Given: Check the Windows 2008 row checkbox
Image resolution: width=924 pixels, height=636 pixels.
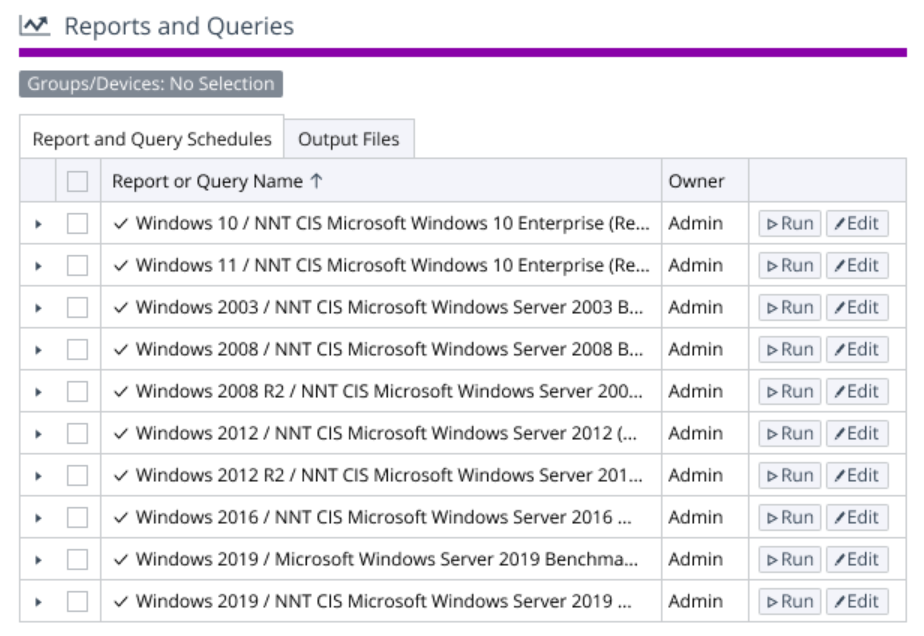Looking at the screenshot, I should click(77, 350).
